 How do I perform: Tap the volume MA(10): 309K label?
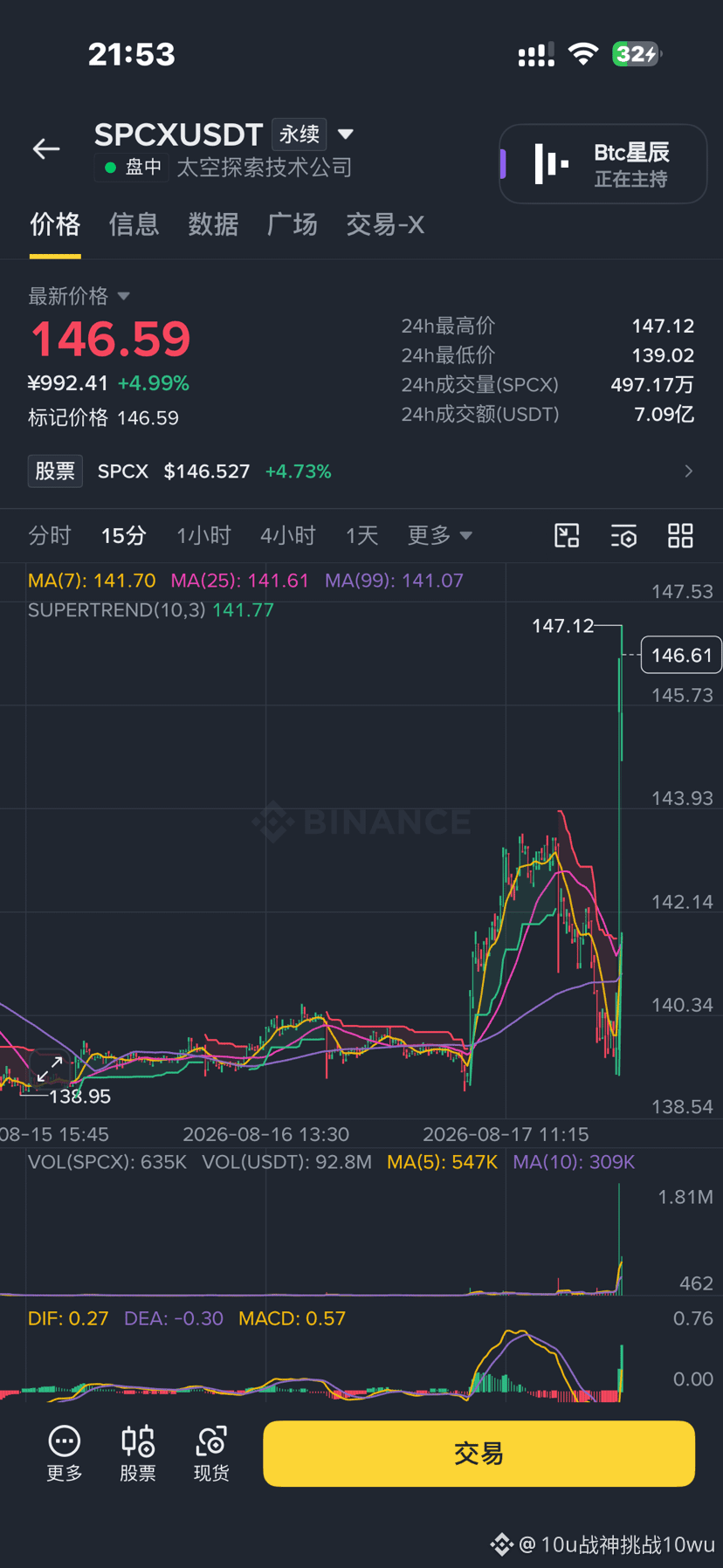574,1162
